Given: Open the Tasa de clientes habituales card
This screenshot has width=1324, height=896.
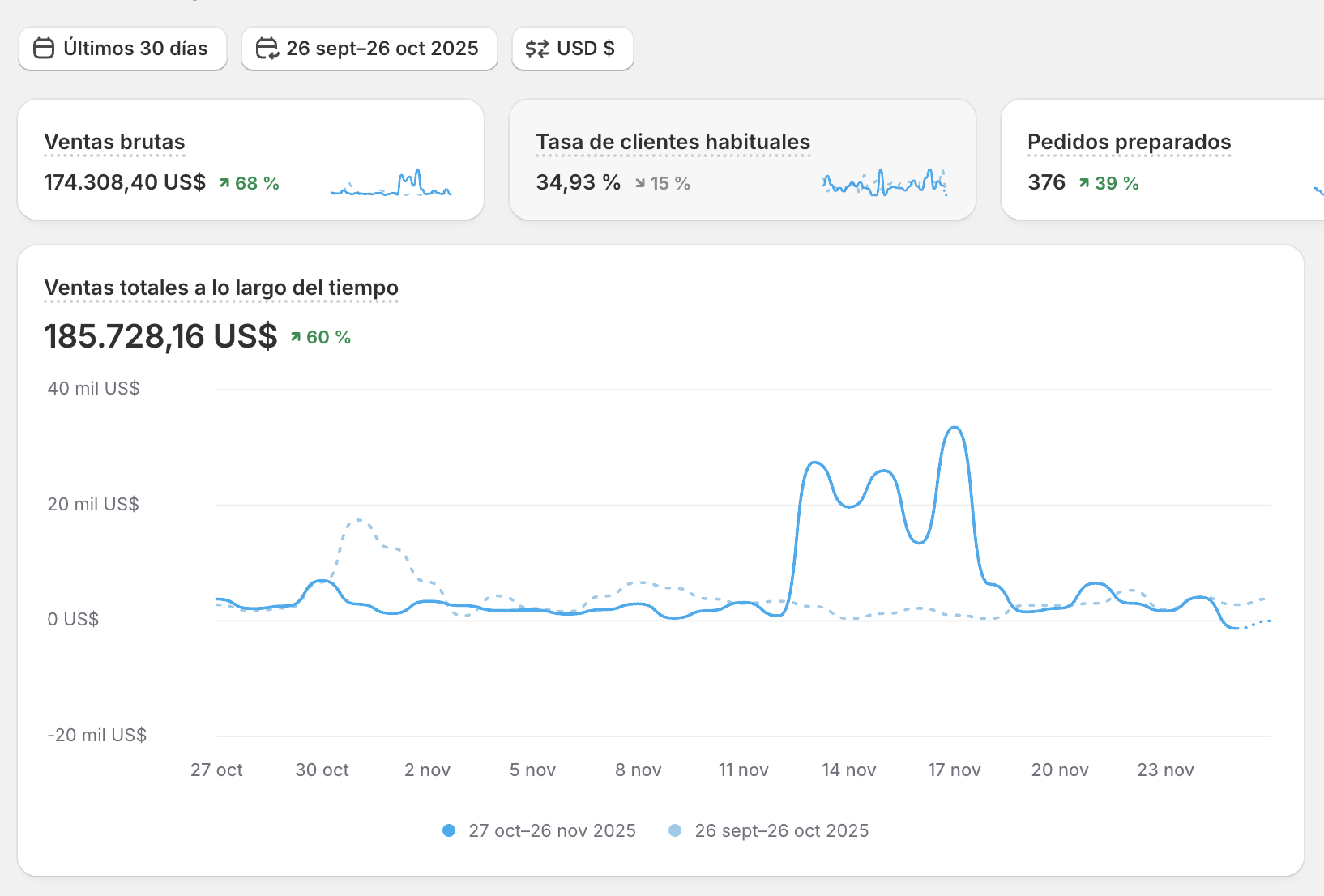Looking at the screenshot, I should [742, 160].
